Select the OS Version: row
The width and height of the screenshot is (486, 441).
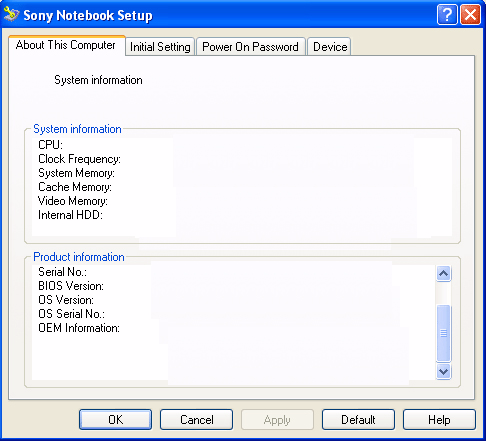pyautogui.click(x=66, y=300)
